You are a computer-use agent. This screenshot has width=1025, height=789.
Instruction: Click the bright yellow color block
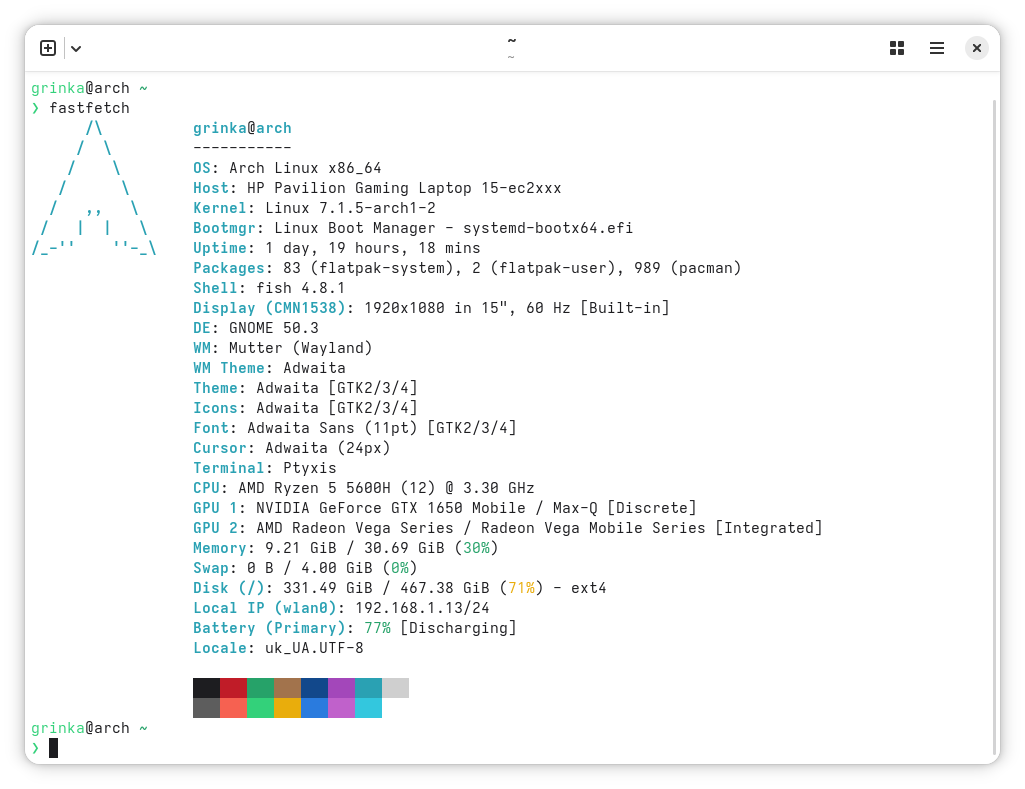click(288, 708)
